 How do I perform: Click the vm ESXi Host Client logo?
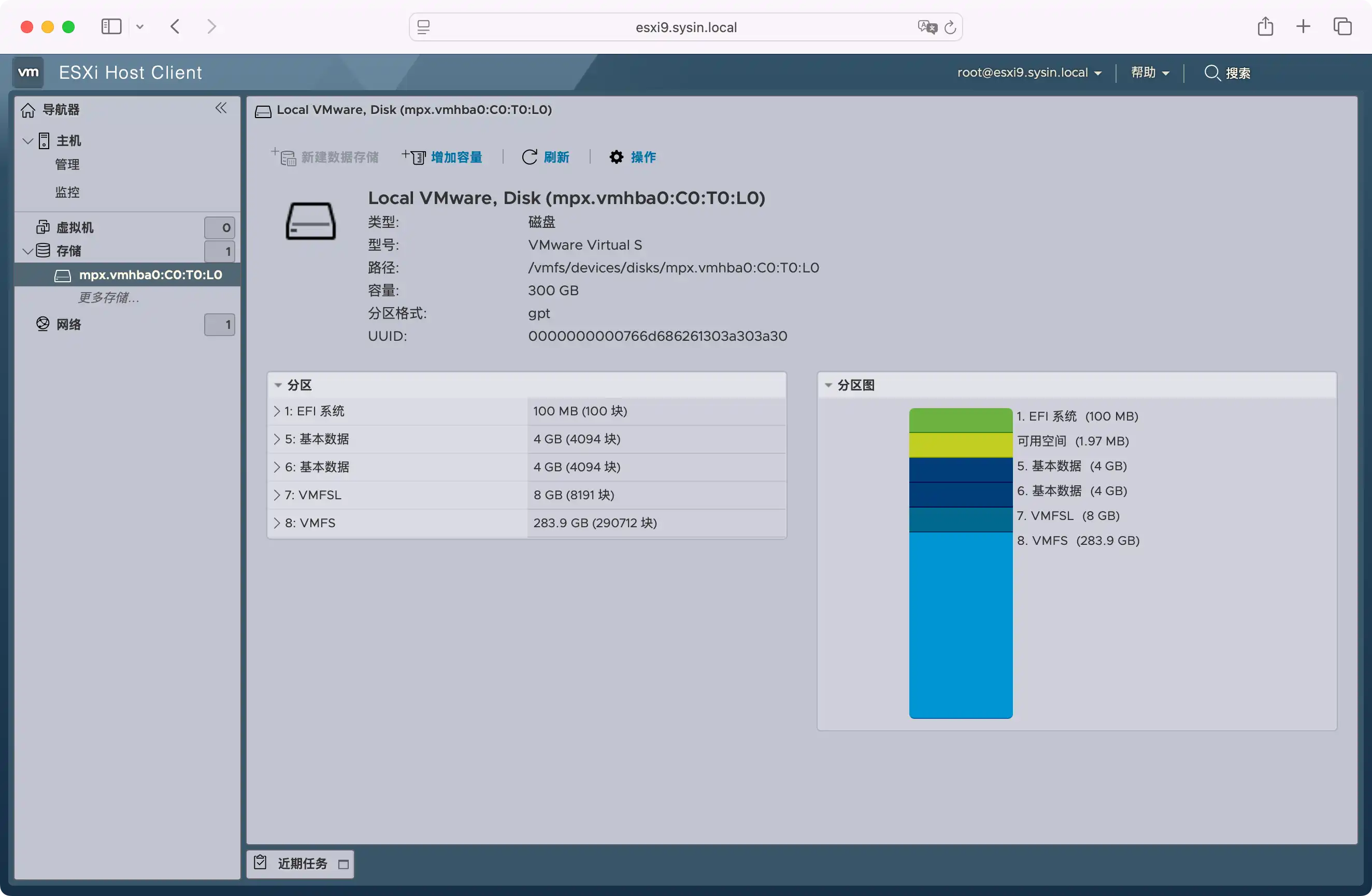click(x=28, y=72)
